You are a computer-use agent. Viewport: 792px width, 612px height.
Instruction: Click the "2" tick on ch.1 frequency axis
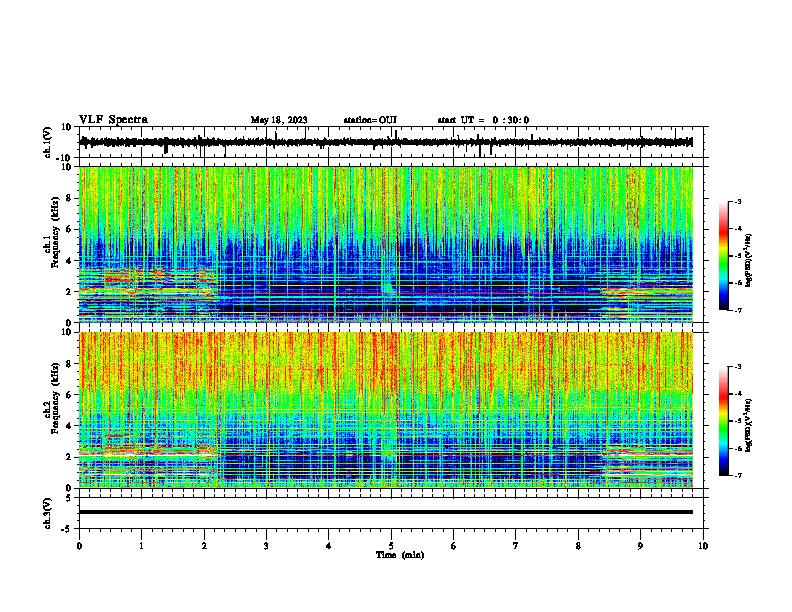[69, 291]
